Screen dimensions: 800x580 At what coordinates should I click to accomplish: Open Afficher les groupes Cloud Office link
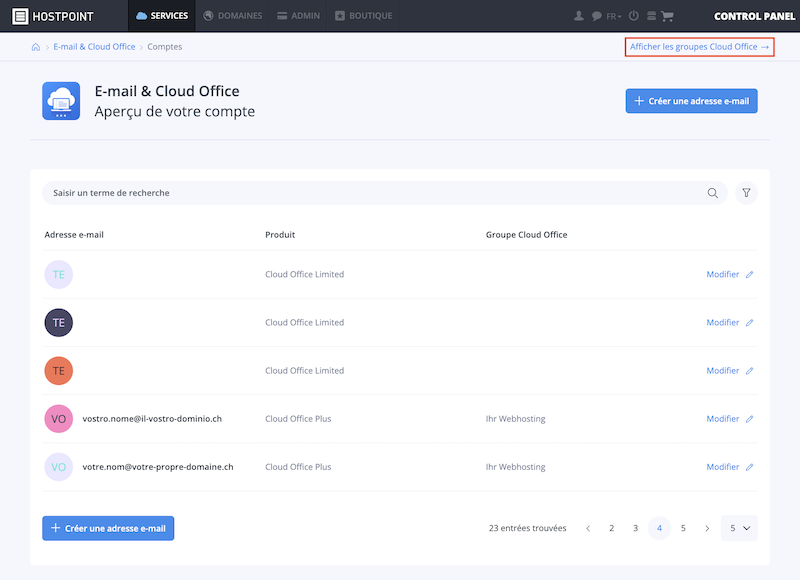coord(699,47)
